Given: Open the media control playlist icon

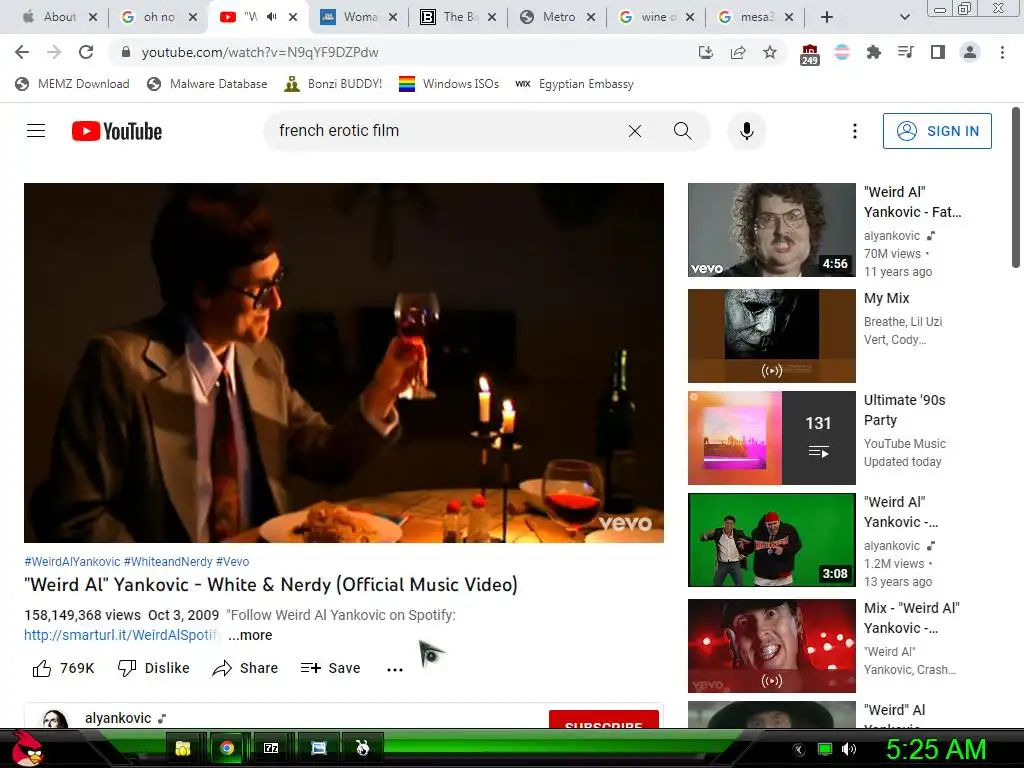Looking at the screenshot, I should [905, 52].
